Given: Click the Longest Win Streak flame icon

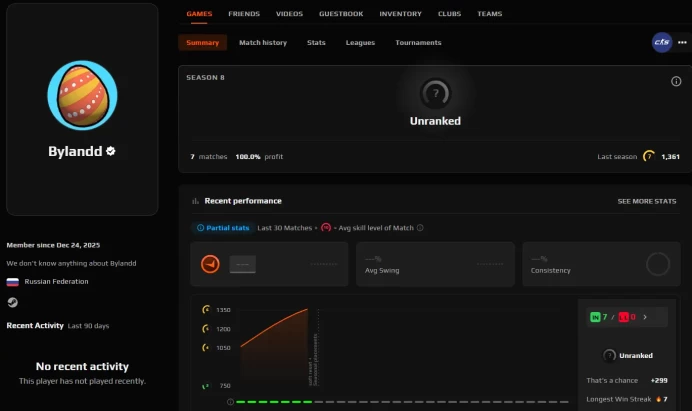Looking at the screenshot, I should [x=658, y=399].
